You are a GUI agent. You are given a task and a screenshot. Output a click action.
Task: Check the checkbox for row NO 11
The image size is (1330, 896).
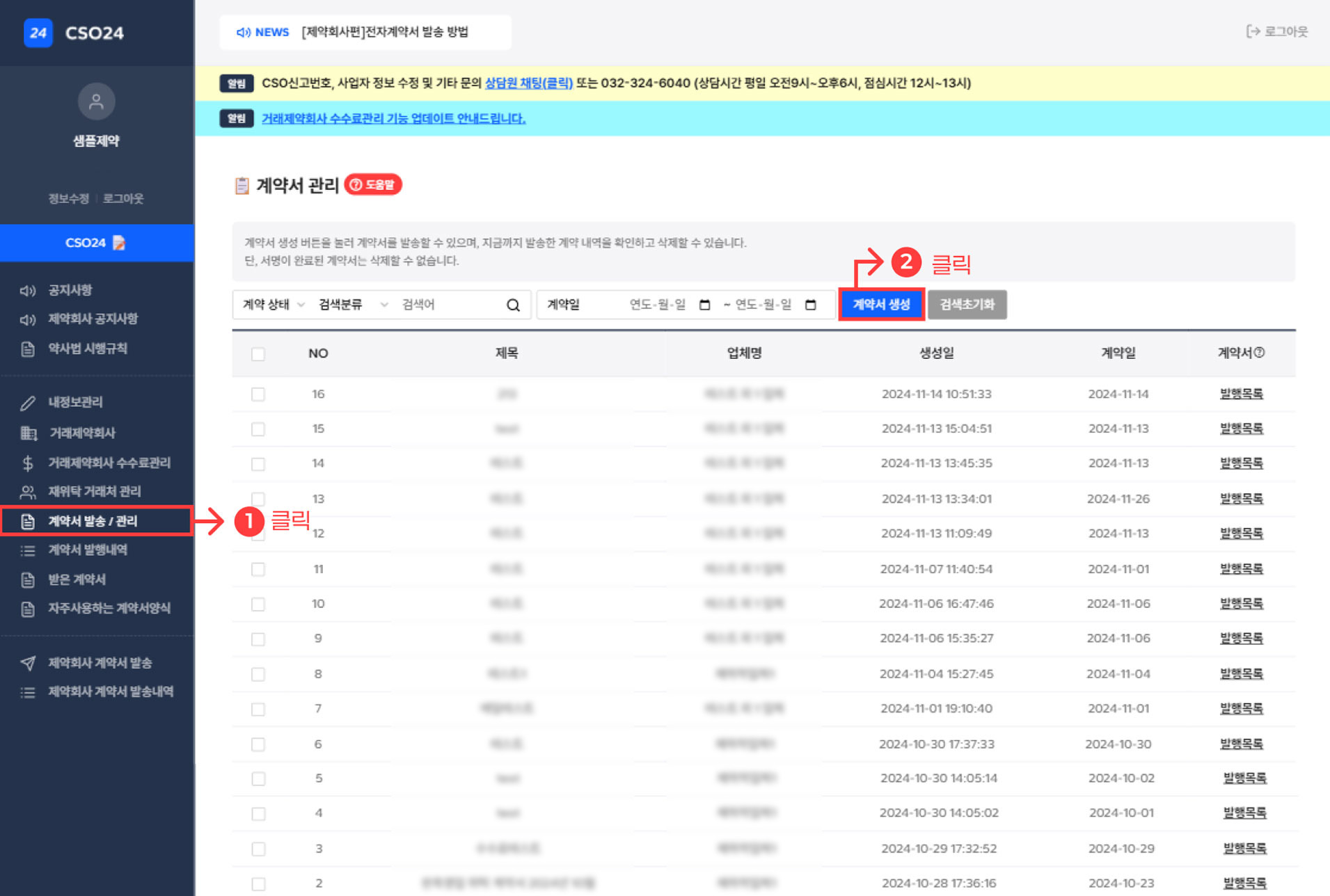coord(258,569)
